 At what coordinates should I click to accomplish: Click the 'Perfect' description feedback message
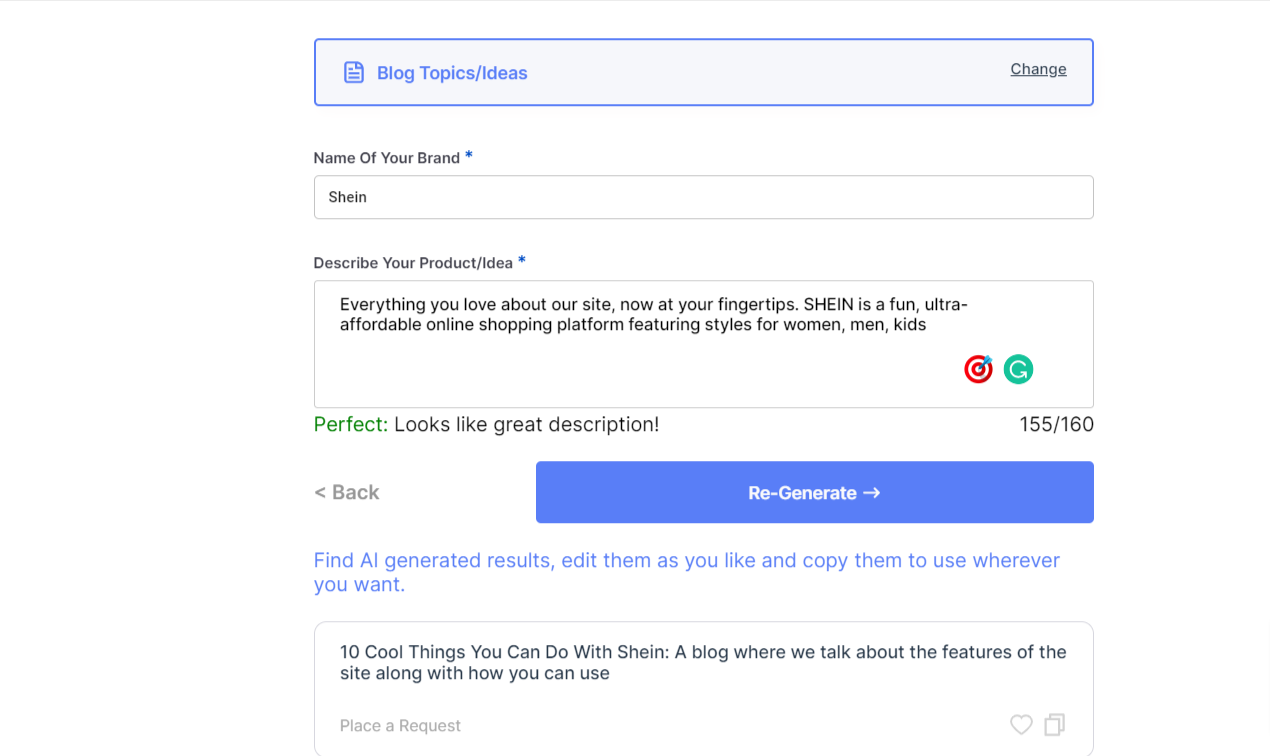click(x=486, y=424)
